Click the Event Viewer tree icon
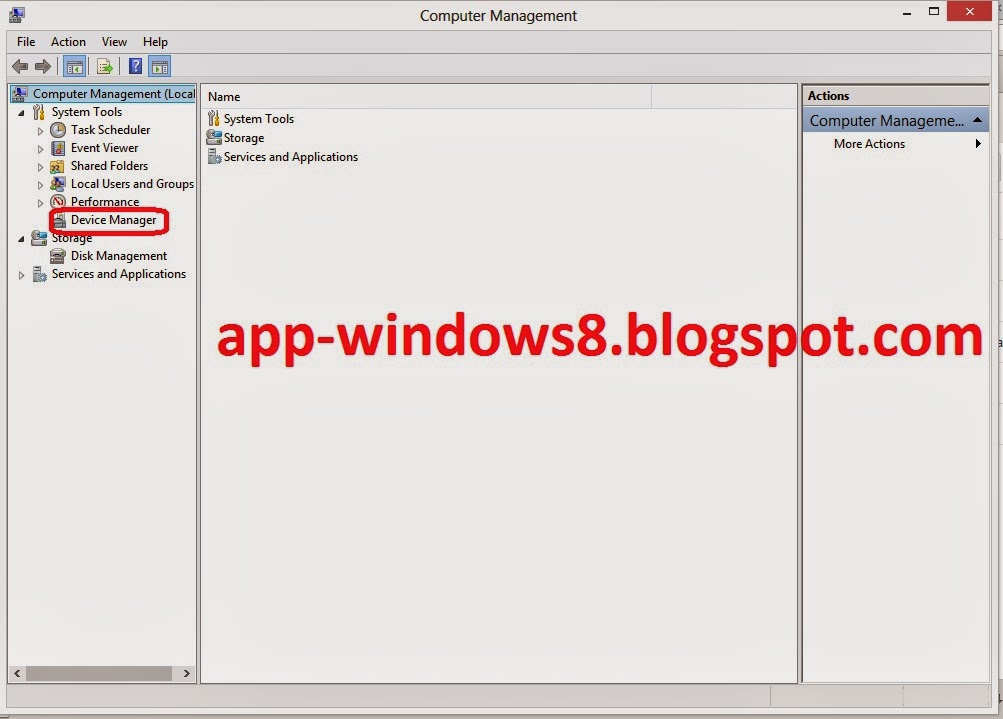Screen dimensions: 1003x719 tap(58, 148)
